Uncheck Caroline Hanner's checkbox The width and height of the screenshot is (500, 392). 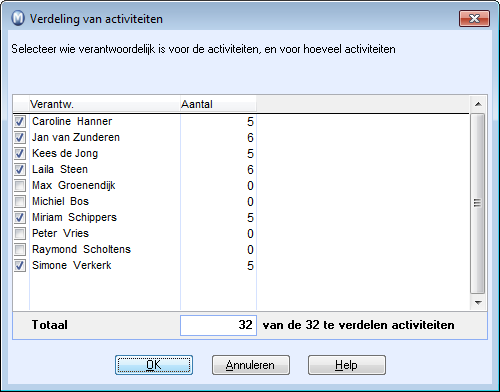(20, 121)
